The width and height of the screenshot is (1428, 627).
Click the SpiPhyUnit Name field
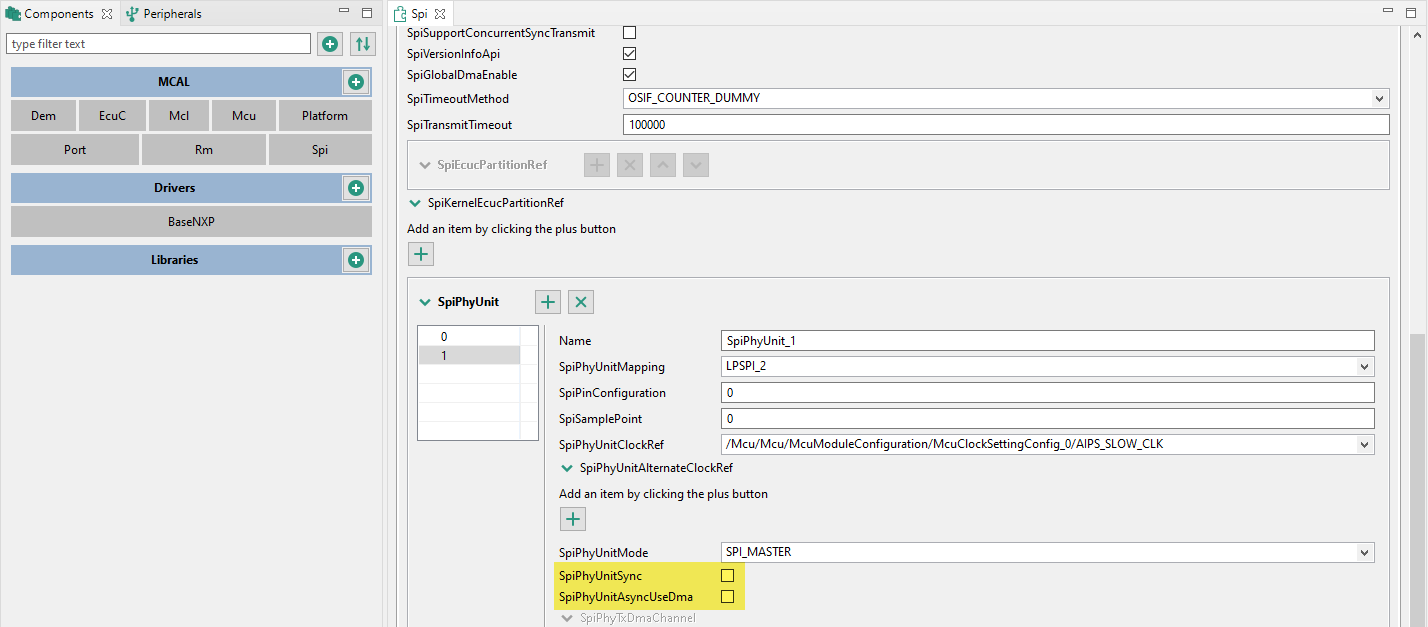point(1047,341)
